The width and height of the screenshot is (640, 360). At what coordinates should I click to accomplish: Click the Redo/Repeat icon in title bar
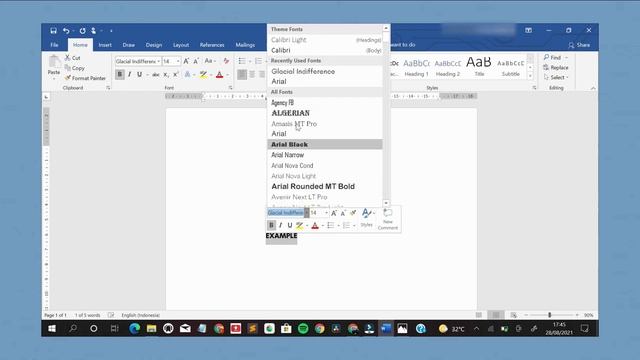click(x=82, y=31)
